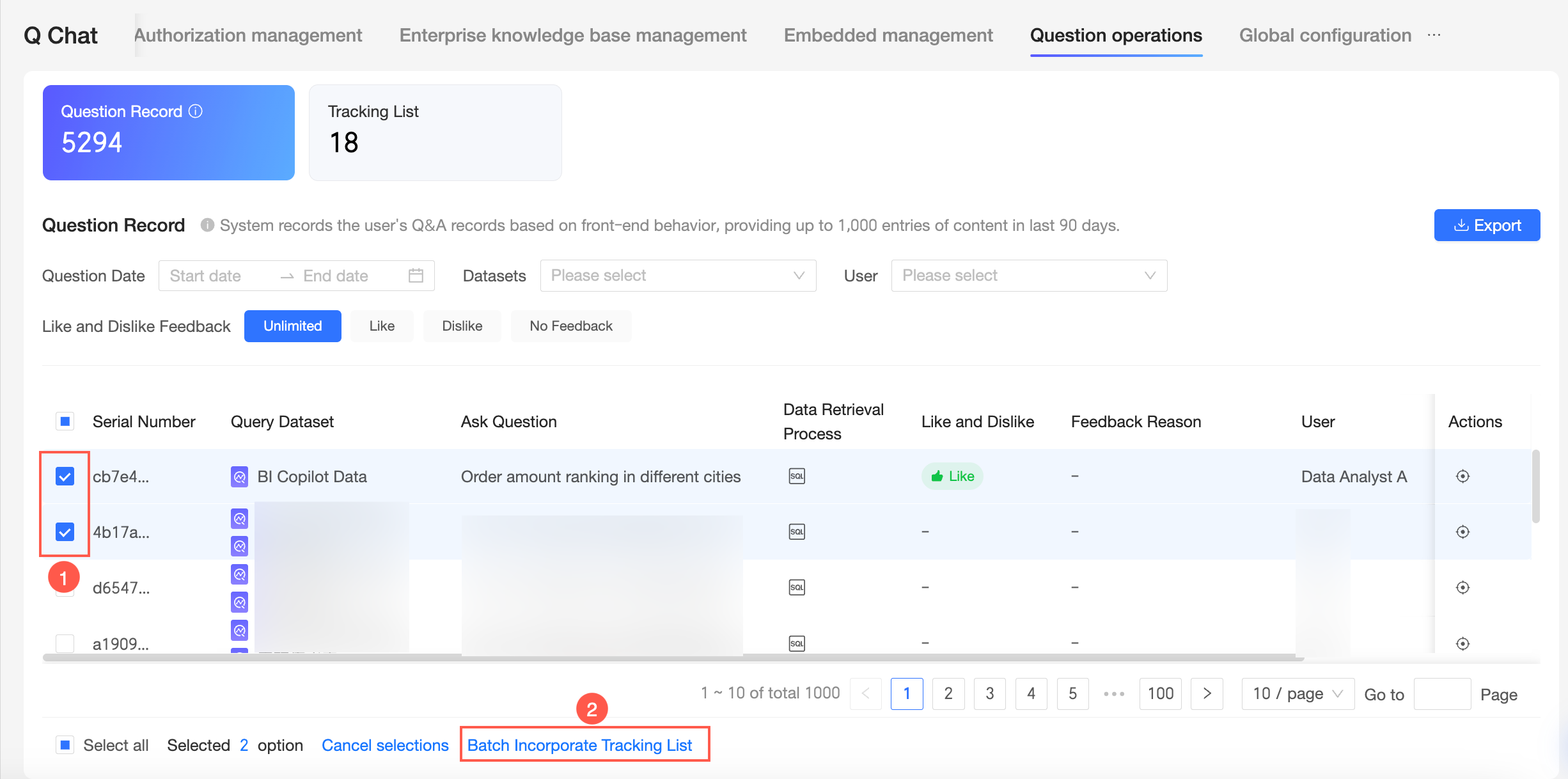Image resolution: width=1568 pixels, height=779 pixels.
Task: Toggle the Select all checkbox at bottom
Action: click(65, 745)
